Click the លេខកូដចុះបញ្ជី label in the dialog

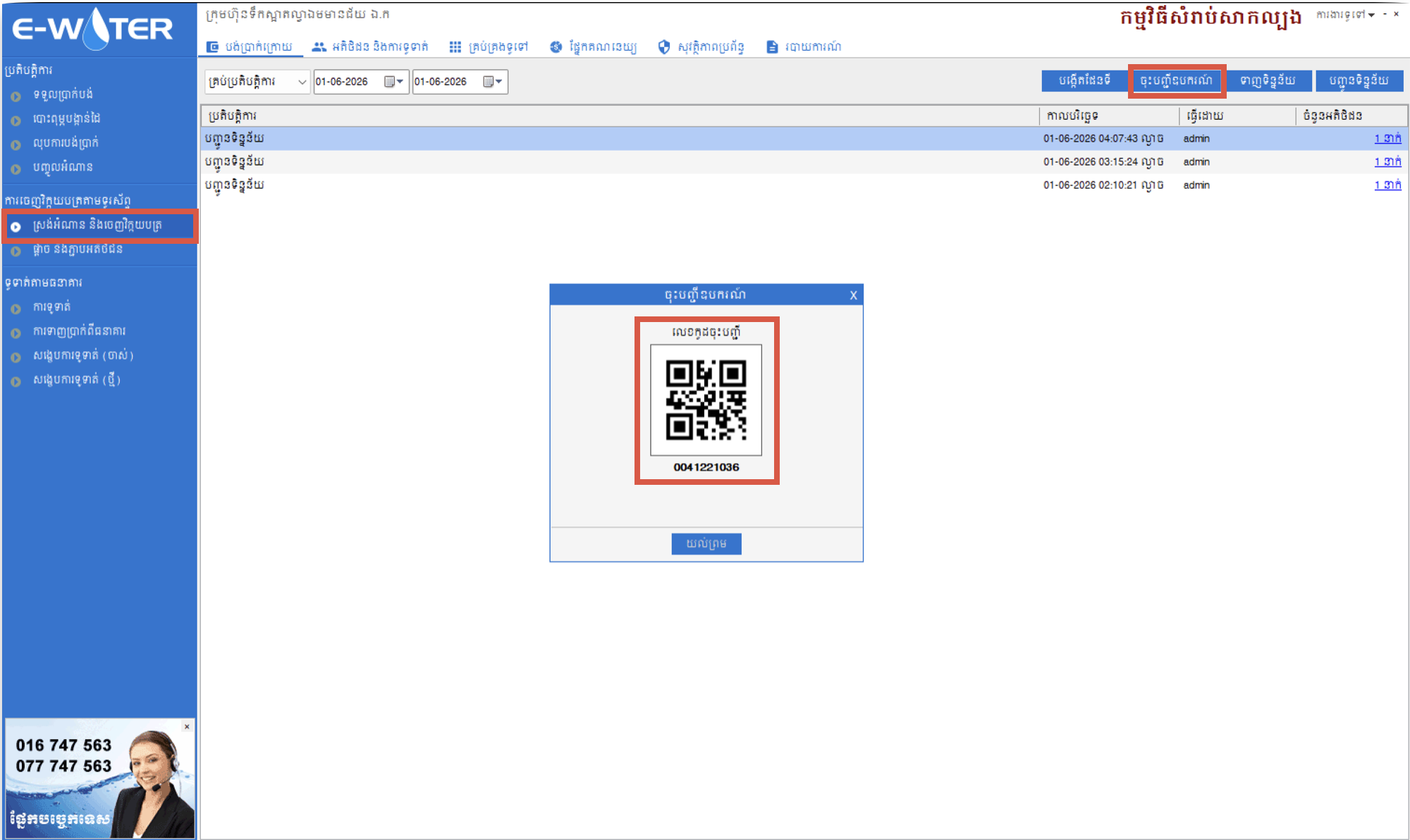pyautogui.click(x=706, y=332)
